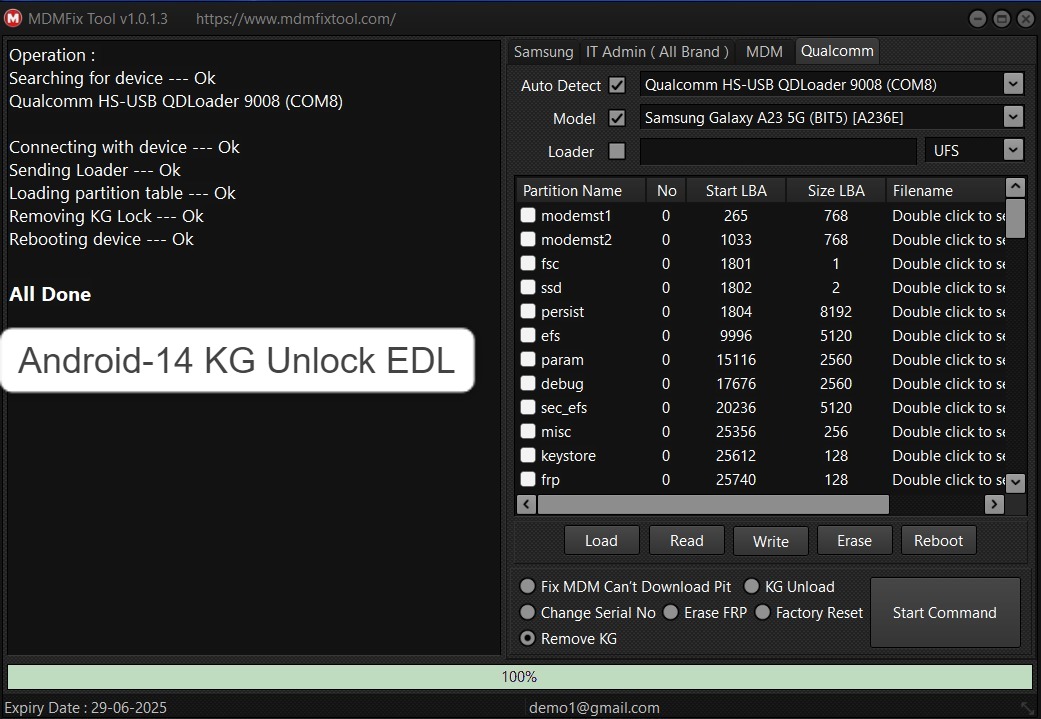
Task: Switch to the Samsung tab
Action: (543, 51)
